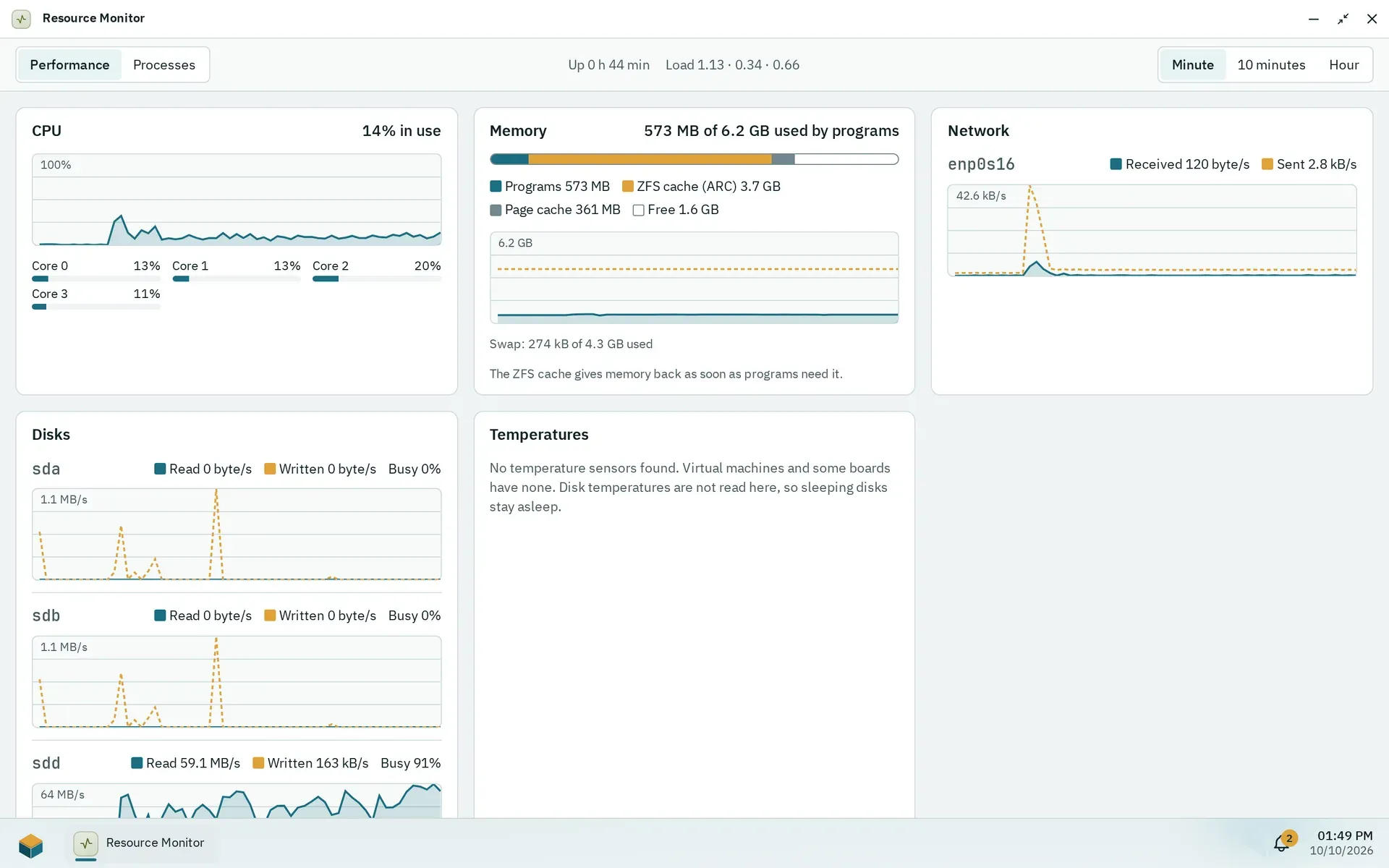The image size is (1389, 868).
Task: Click the sda Read 0 byte/s legend swatch
Action: pos(160,469)
